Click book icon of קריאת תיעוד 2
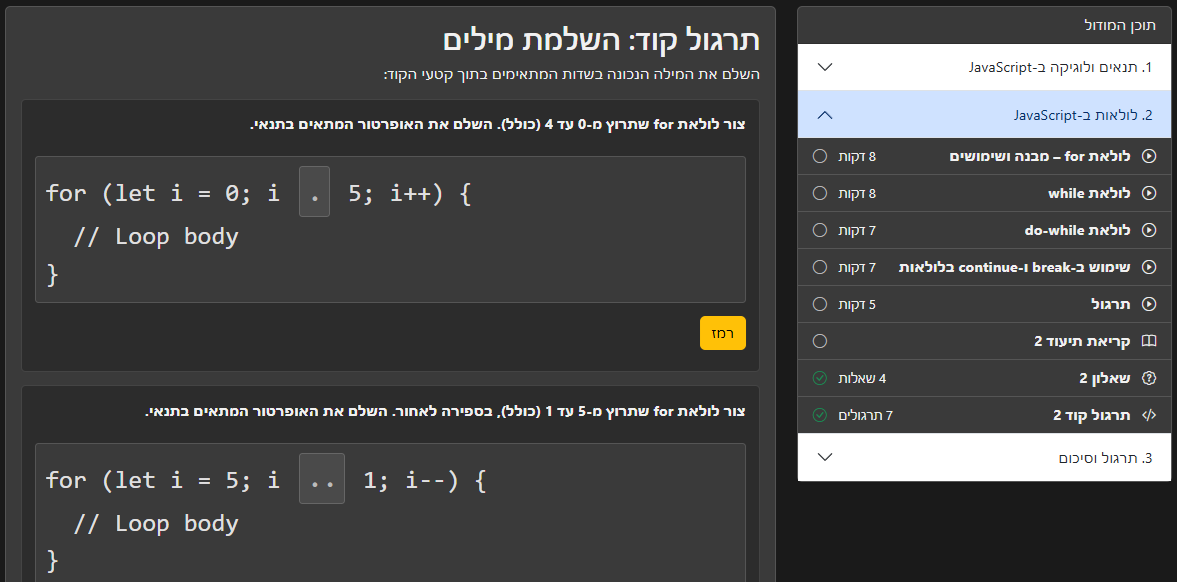Image resolution: width=1177 pixels, height=582 pixels. coord(1148,341)
